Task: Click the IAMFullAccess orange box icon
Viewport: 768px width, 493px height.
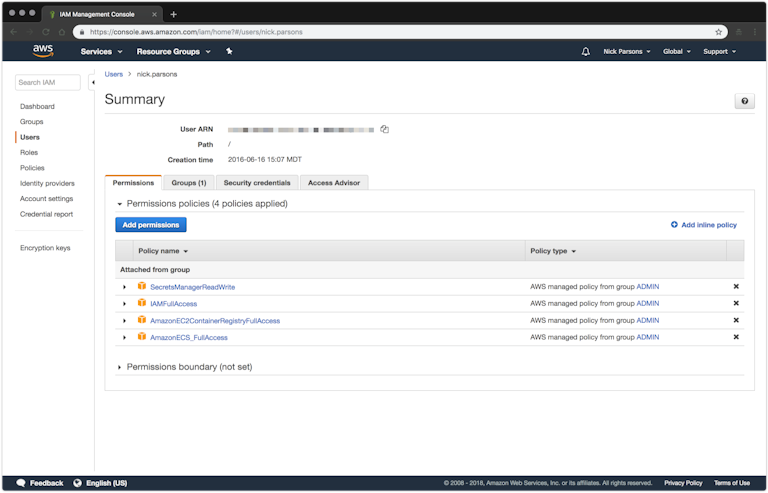Action: (x=142, y=303)
